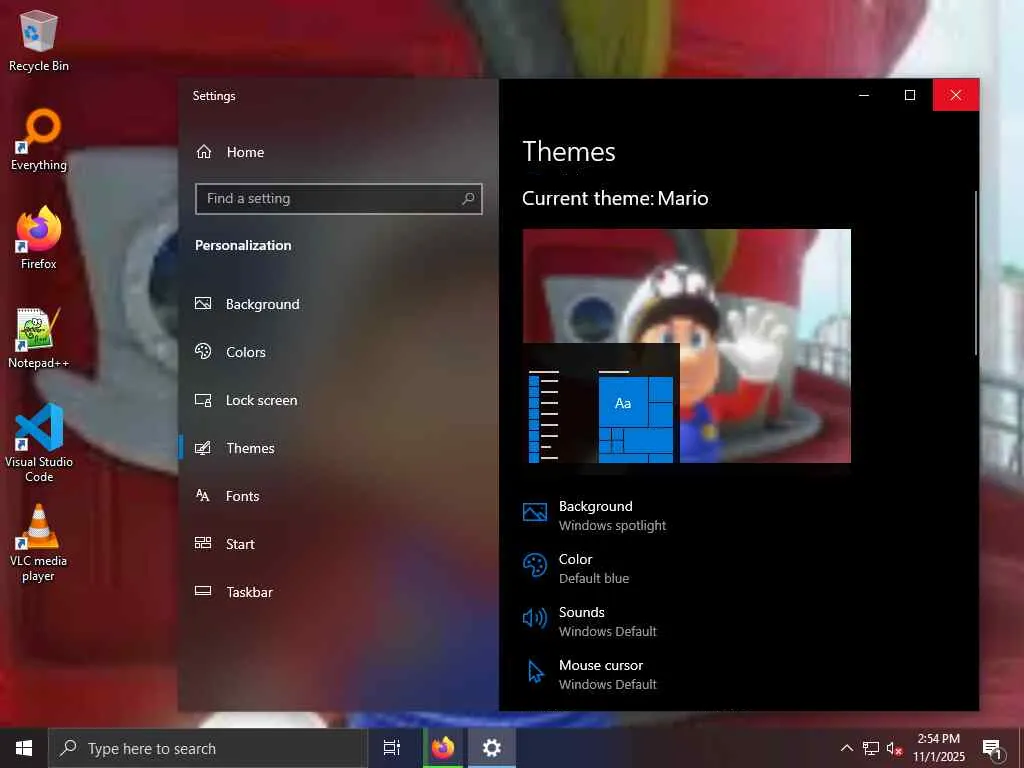The image size is (1024, 768).
Task: Select the Visual Studio Code desktop shortcut
Action: coord(39,443)
